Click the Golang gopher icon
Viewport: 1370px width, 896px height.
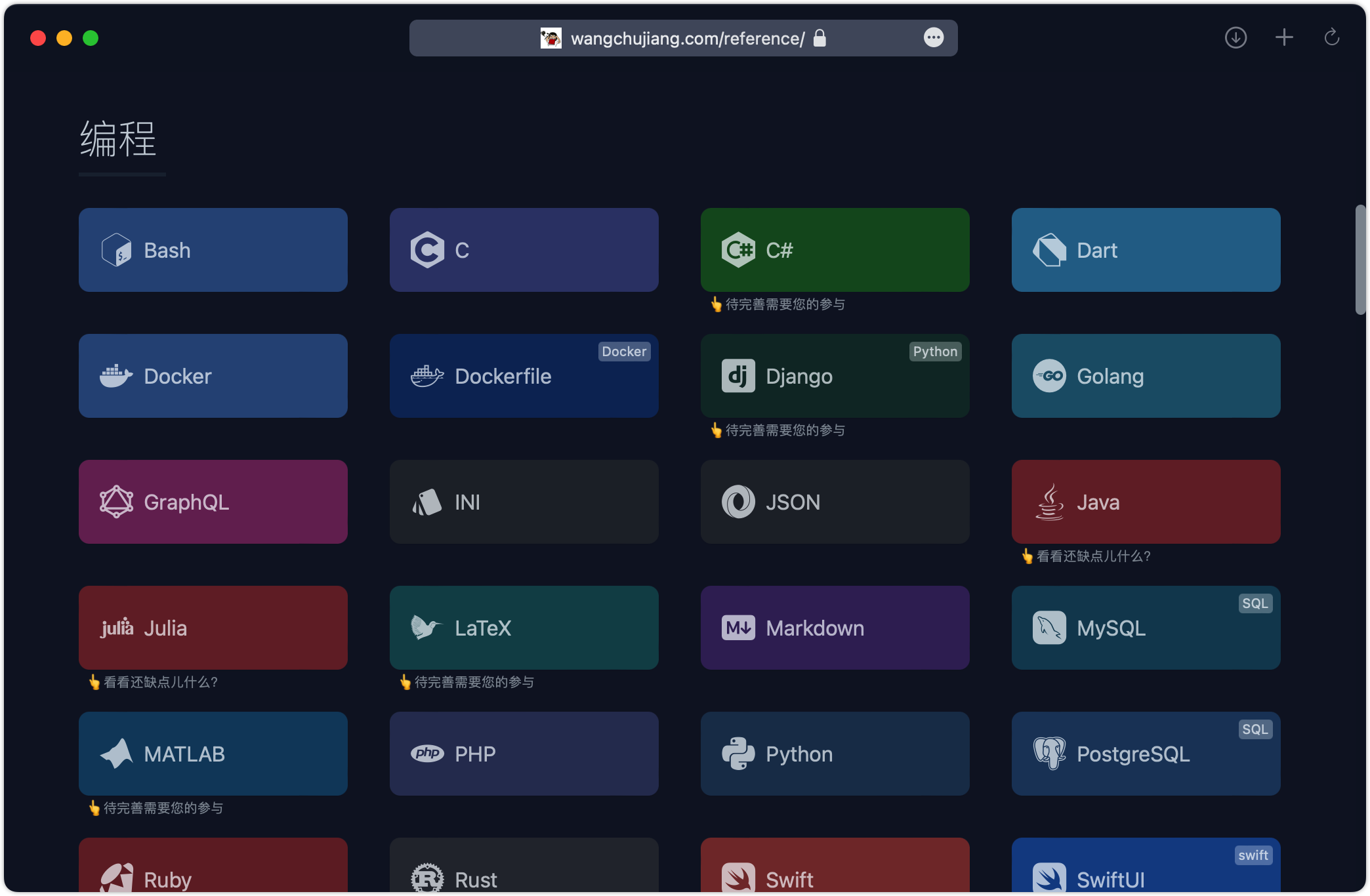coord(1049,376)
